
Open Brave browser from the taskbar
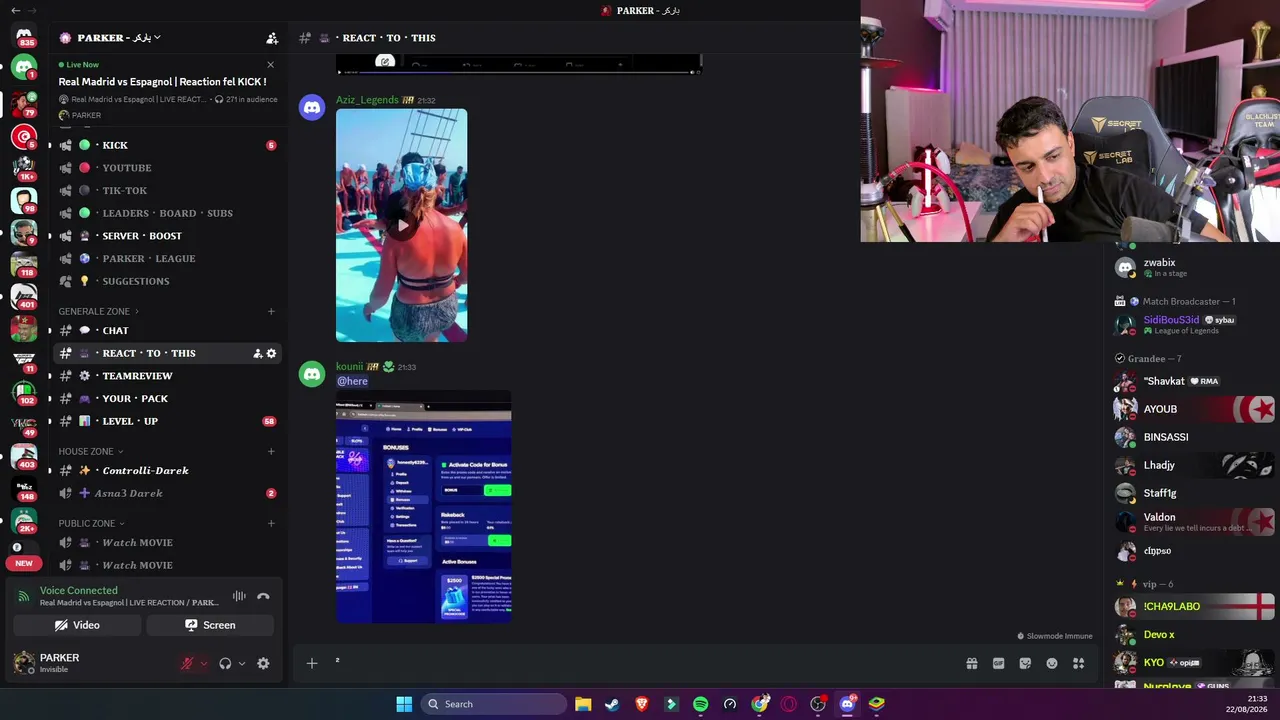tap(642, 704)
